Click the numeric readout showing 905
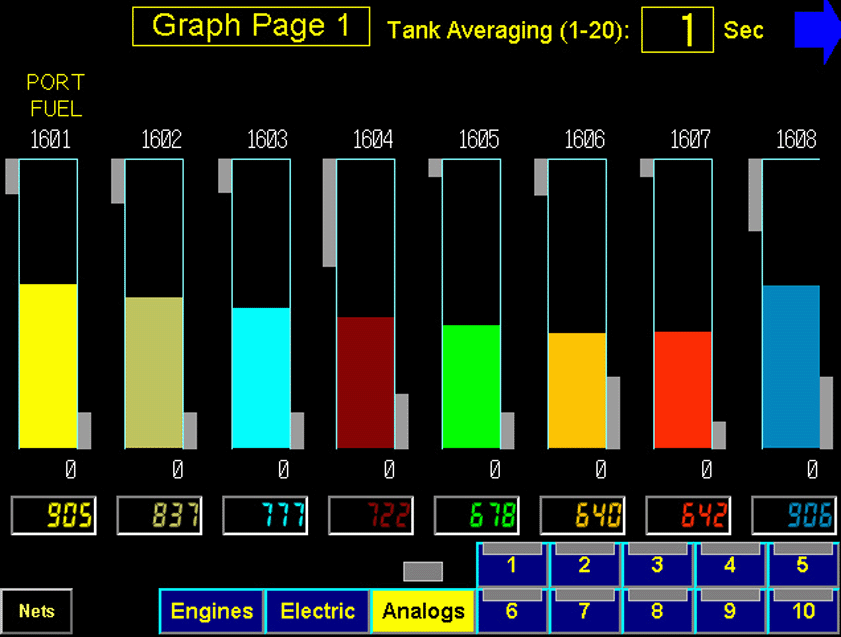 pyautogui.click(x=53, y=515)
